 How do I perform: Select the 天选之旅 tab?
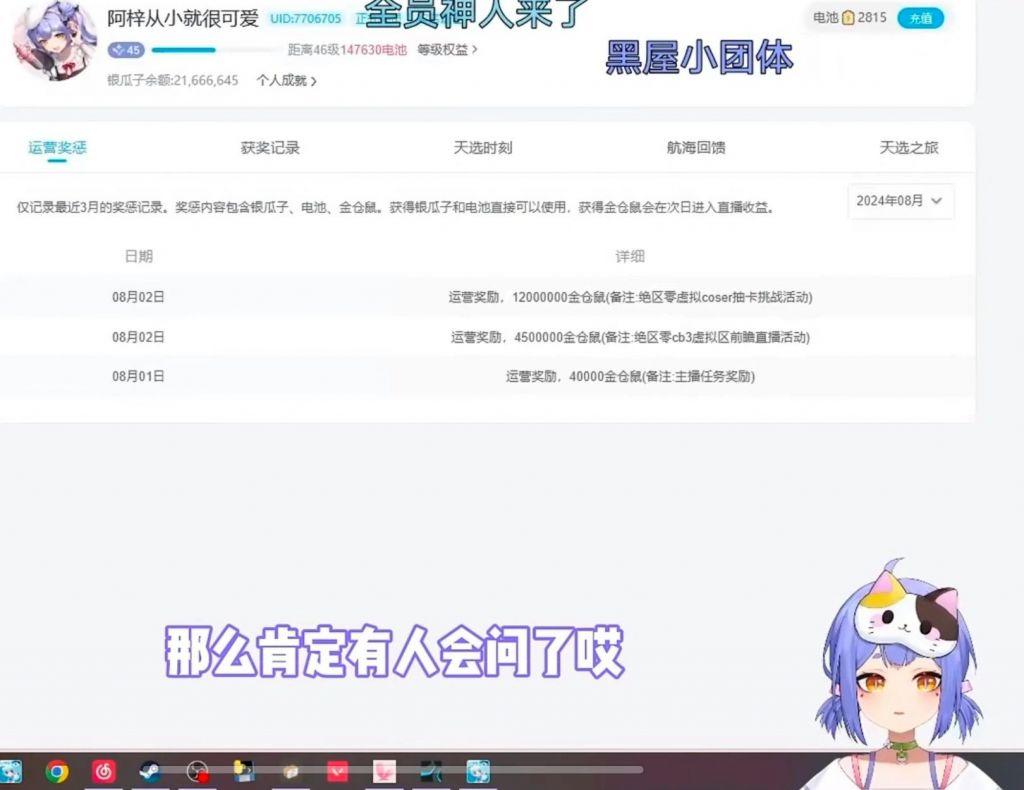coord(909,148)
